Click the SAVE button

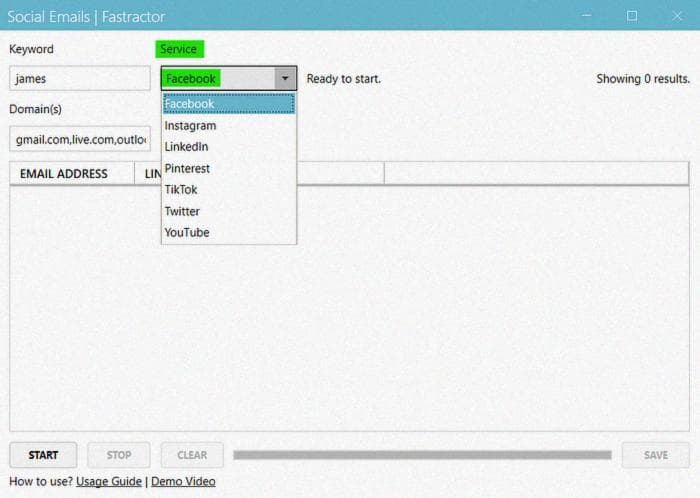tap(656, 455)
